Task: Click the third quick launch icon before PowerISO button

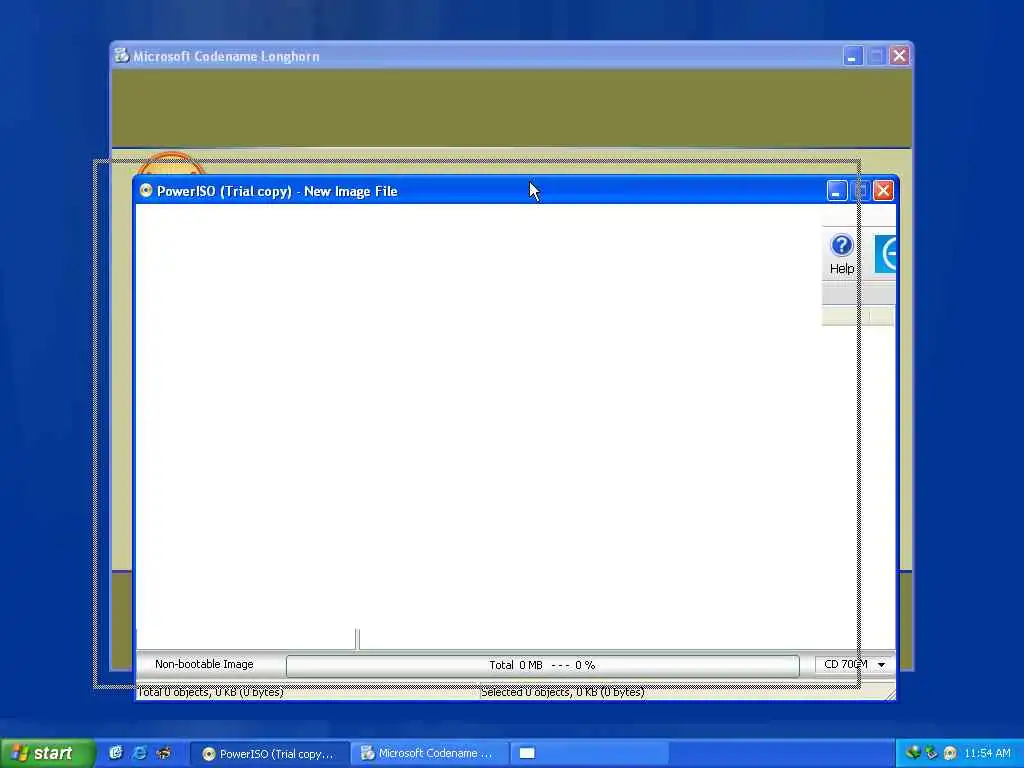Action: point(164,753)
